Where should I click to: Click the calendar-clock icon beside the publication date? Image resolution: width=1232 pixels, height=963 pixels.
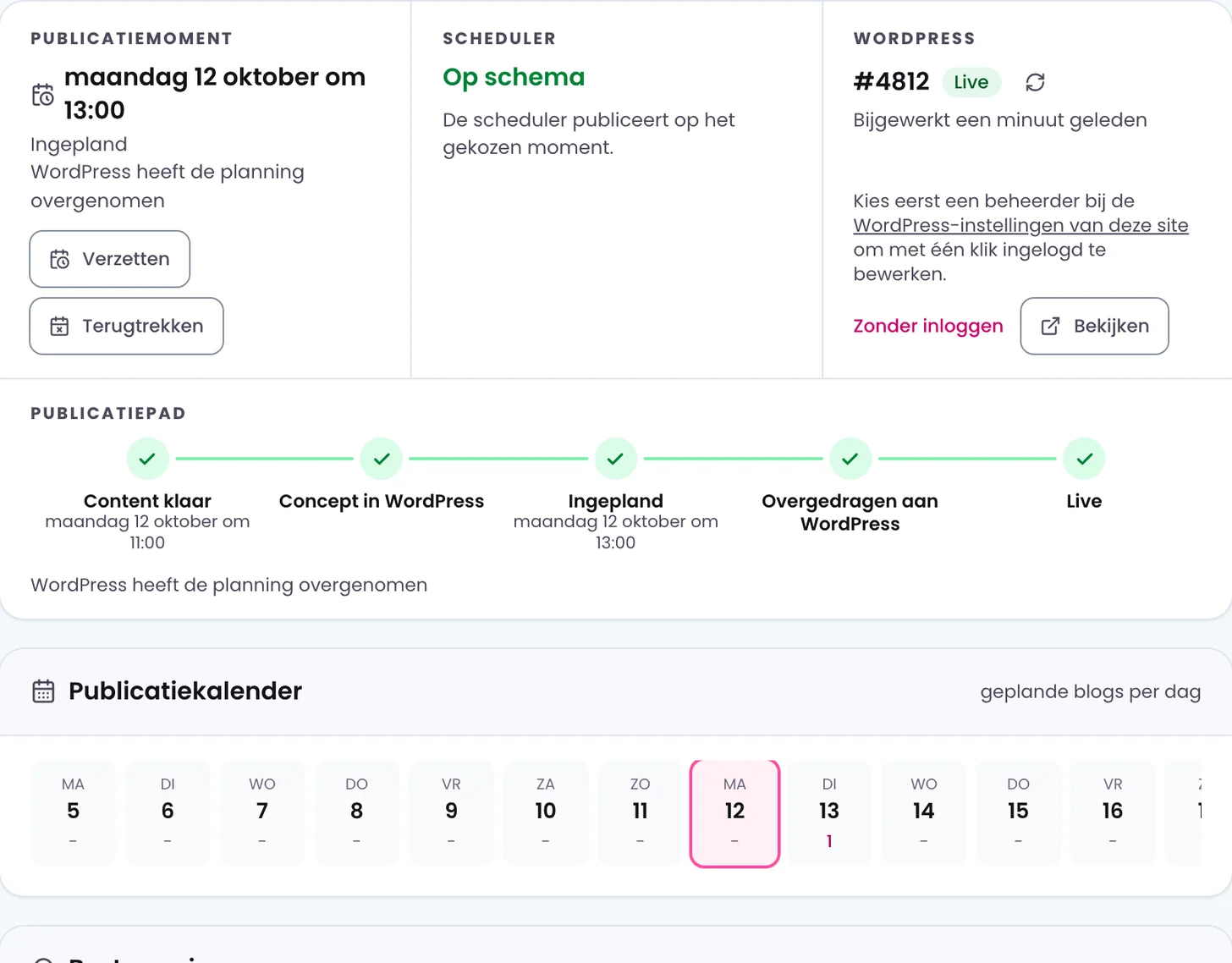pos(43,95)
